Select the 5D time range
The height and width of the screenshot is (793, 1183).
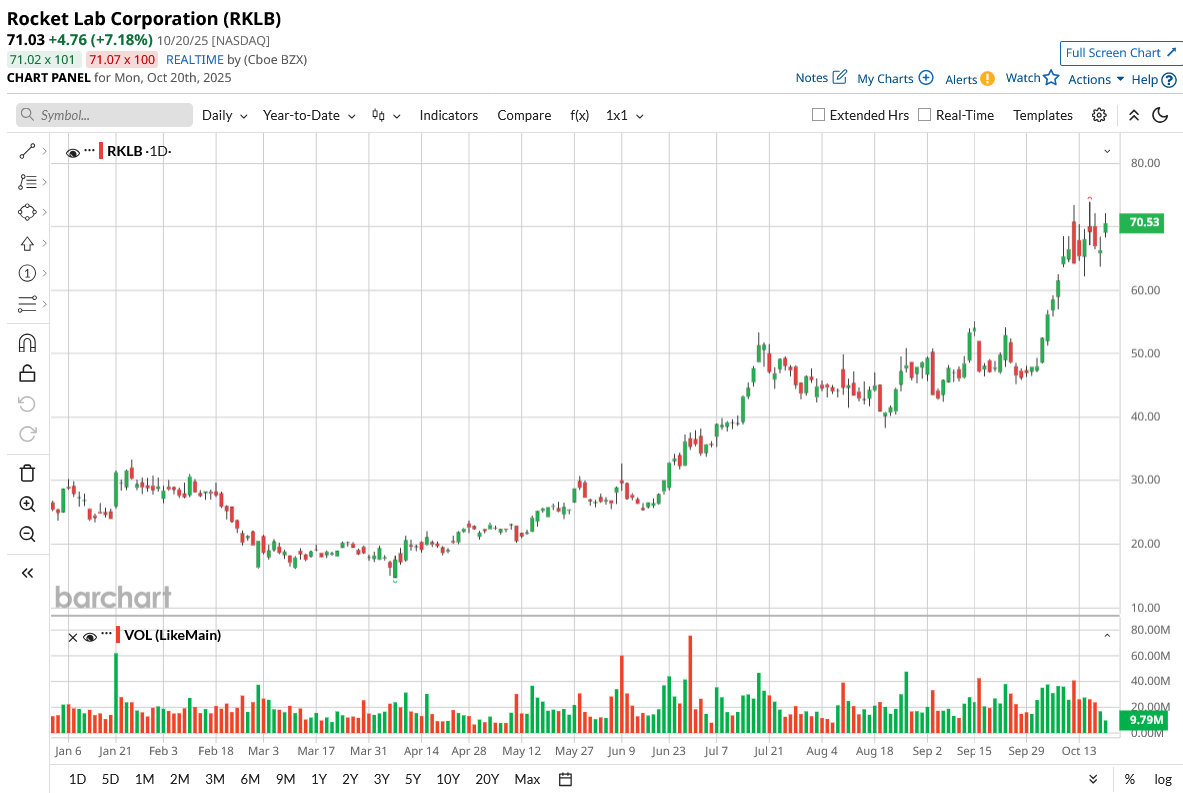pyautogui.click(x=110, y=779)
